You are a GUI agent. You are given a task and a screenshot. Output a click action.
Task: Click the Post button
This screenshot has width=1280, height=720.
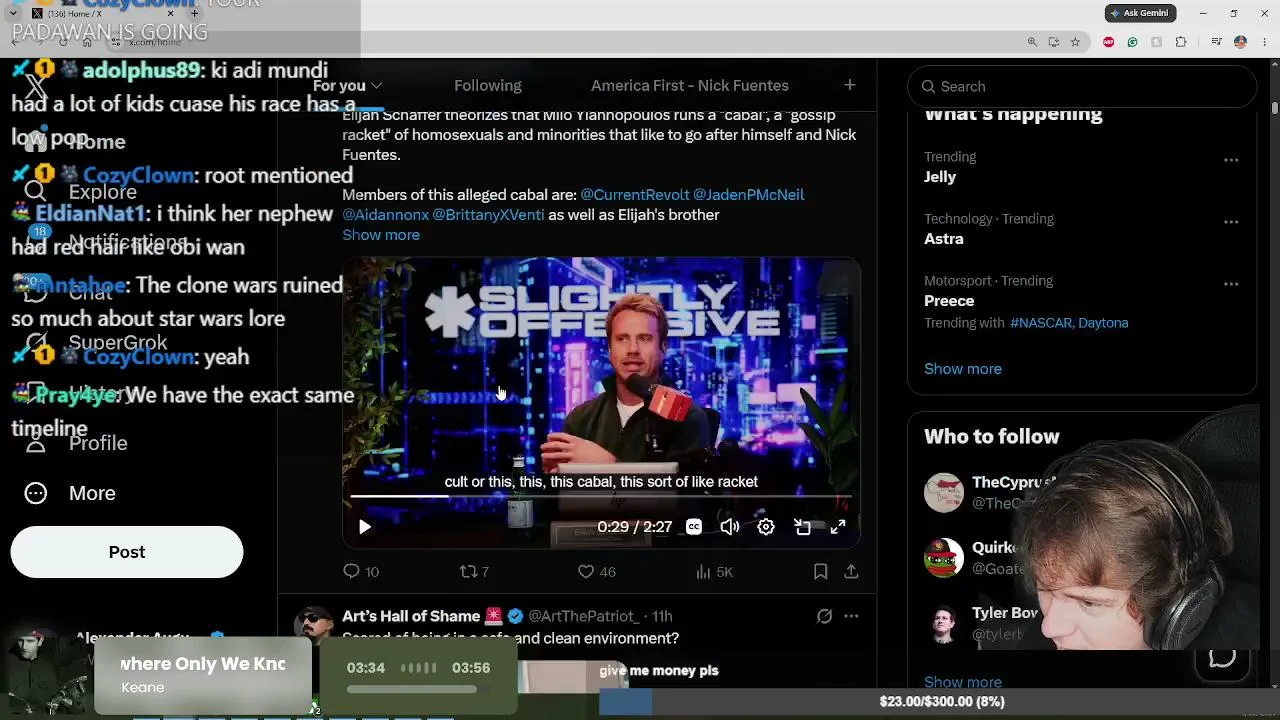click(127, 552)
